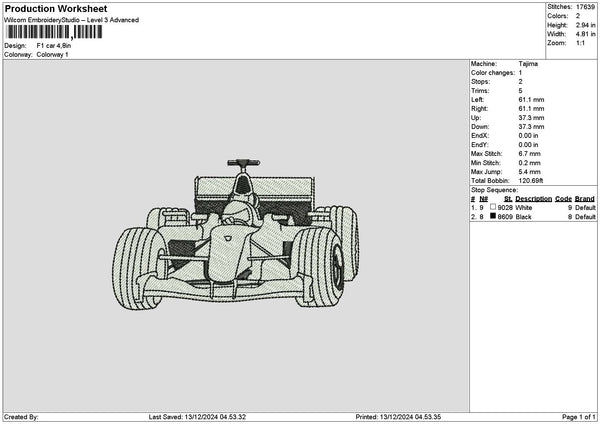600x424 pixels.
Task: Click the Description column header
Action: 533,198
